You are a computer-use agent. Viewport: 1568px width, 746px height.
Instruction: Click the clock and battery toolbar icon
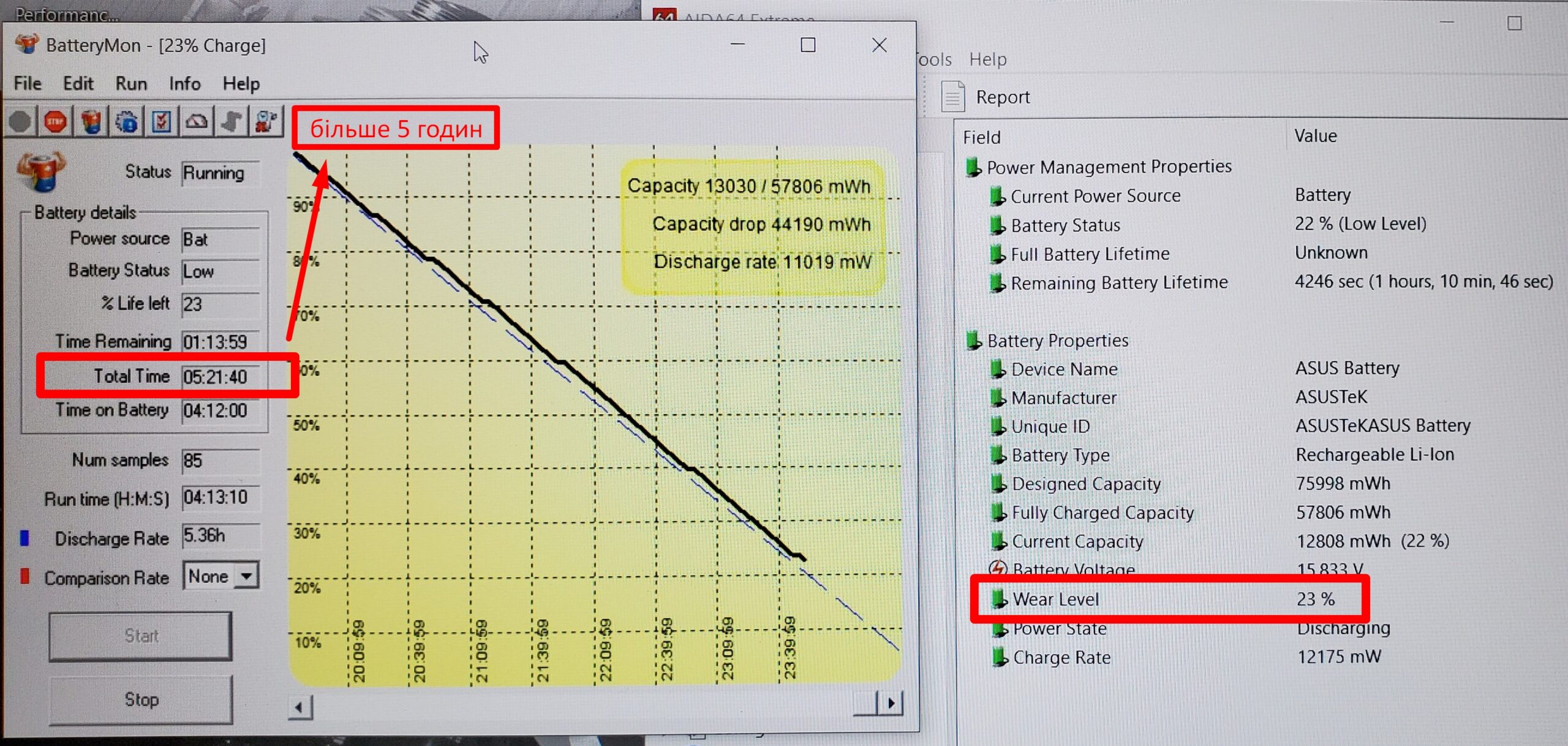(266, 121)
